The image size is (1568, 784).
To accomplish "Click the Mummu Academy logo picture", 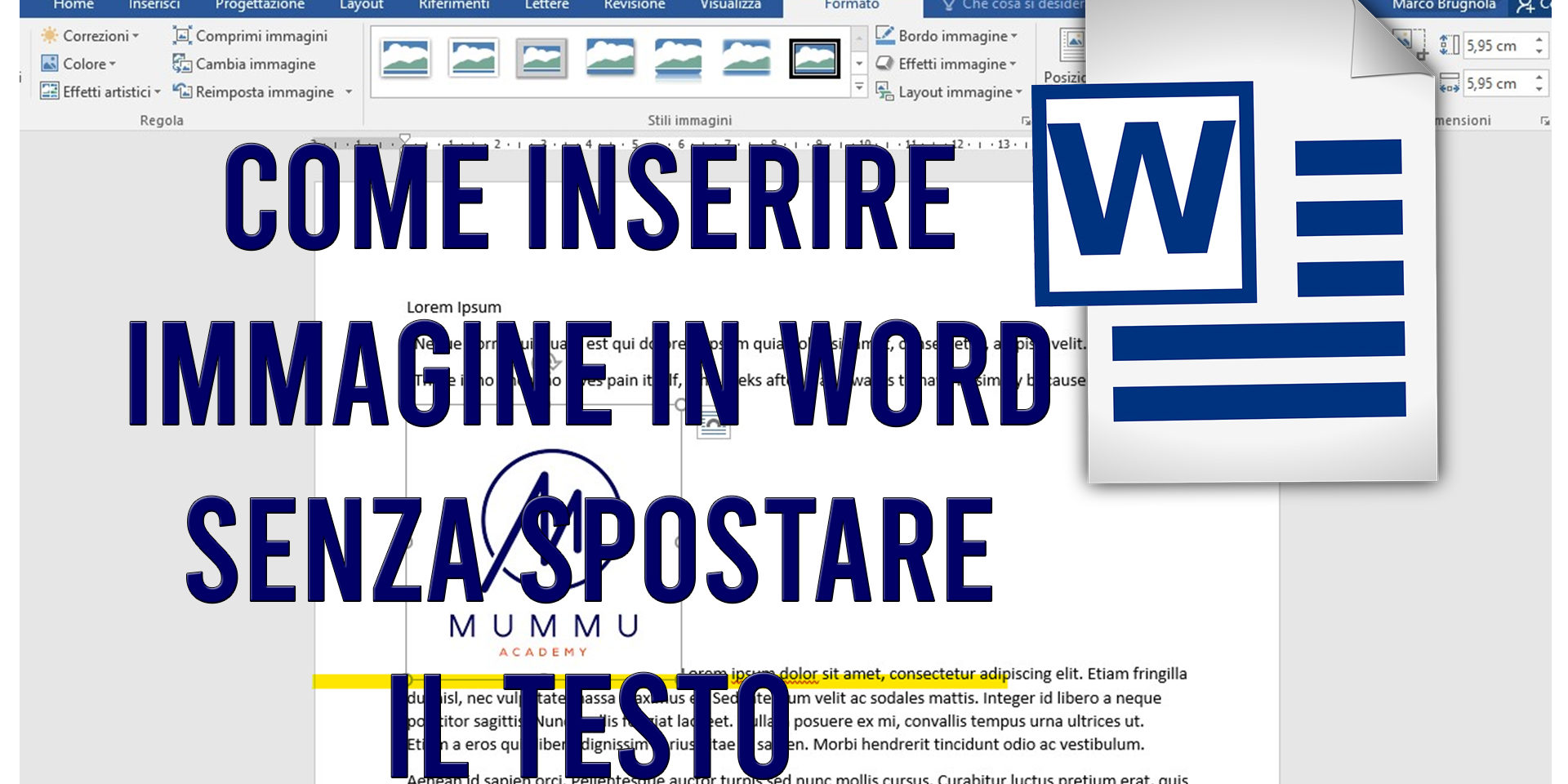I will [x=544, y=543].
